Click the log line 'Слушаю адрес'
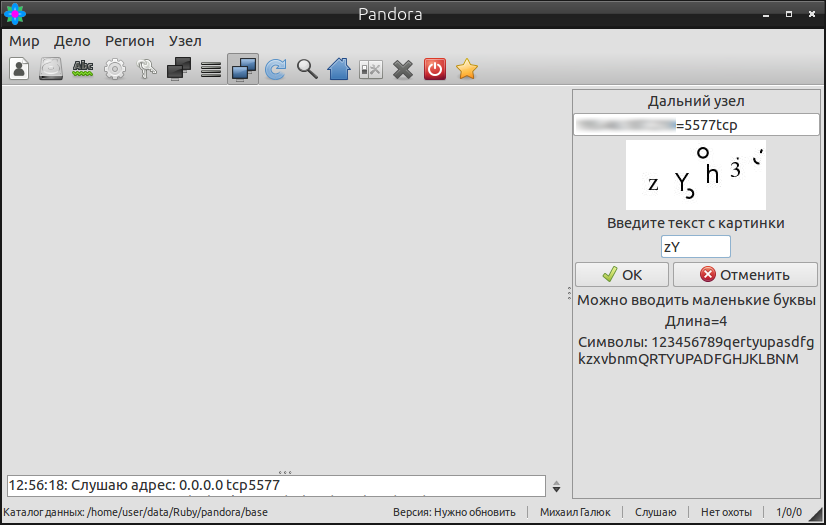This screenshot has width=826, height=525. pos(144,485)
